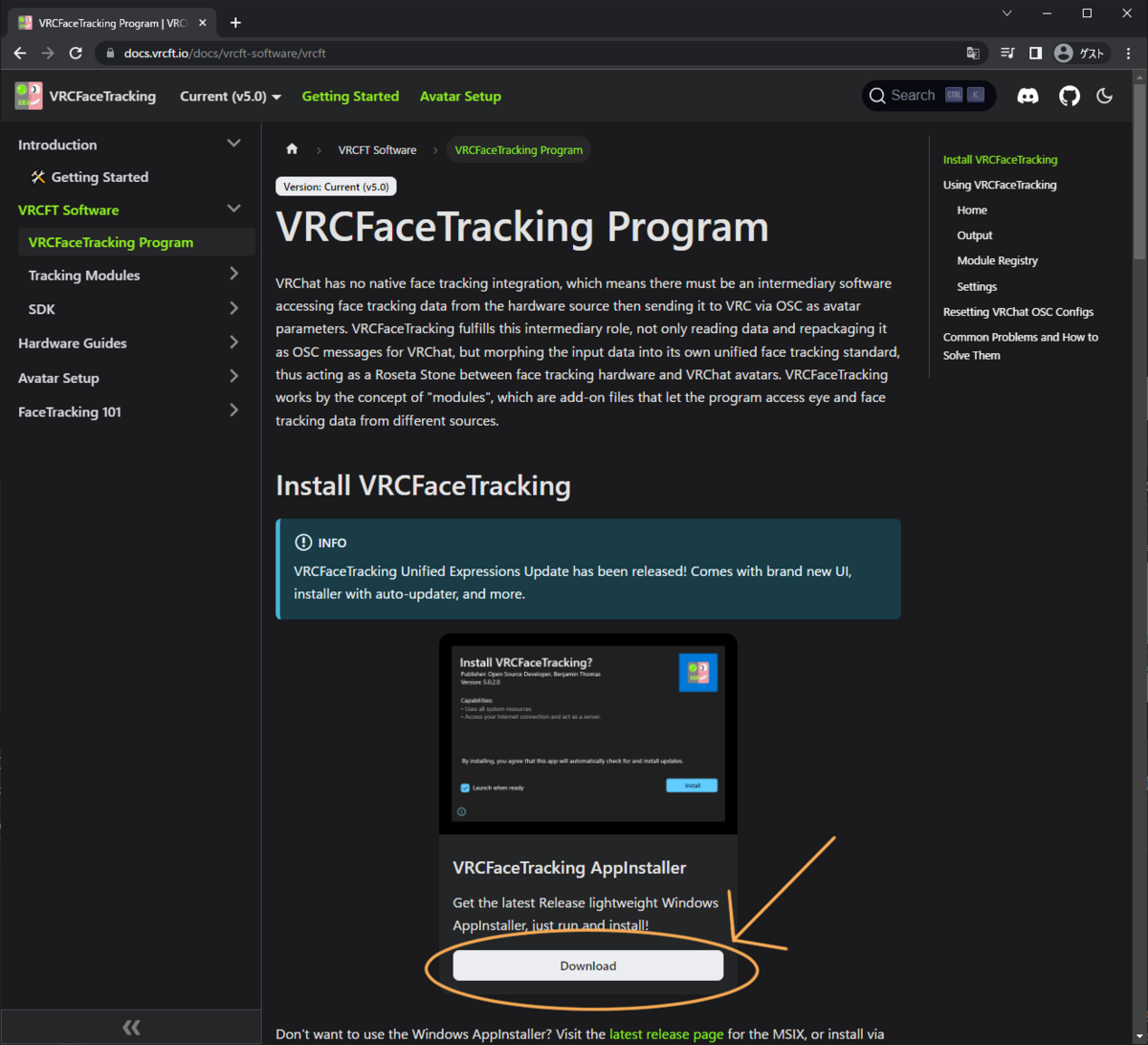The image size is (1148, 1045).
Task: Click the translate page icon
Action: coord(973,54)
